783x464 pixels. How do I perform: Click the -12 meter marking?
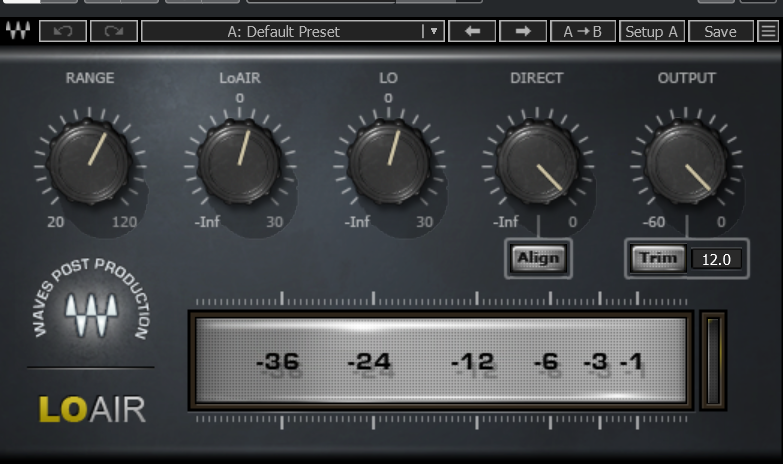[472, 362]
